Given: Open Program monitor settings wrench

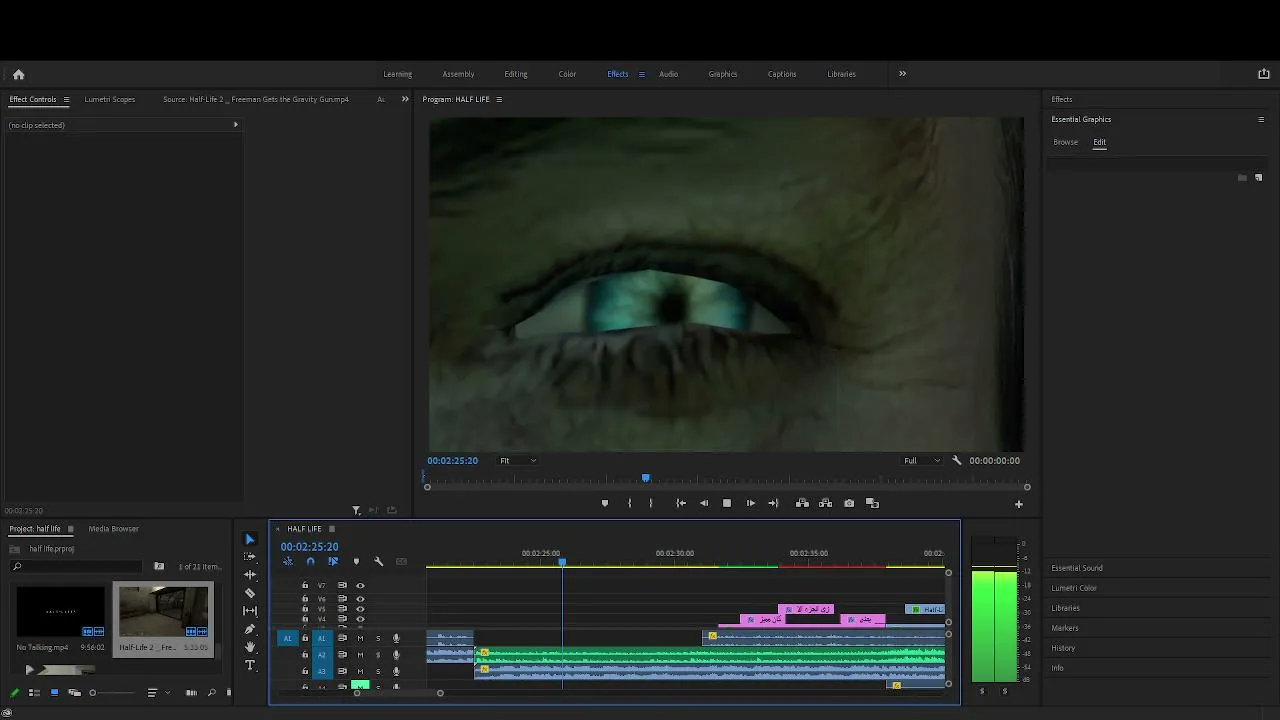Looking at the screenshot, I should point(956,461).
